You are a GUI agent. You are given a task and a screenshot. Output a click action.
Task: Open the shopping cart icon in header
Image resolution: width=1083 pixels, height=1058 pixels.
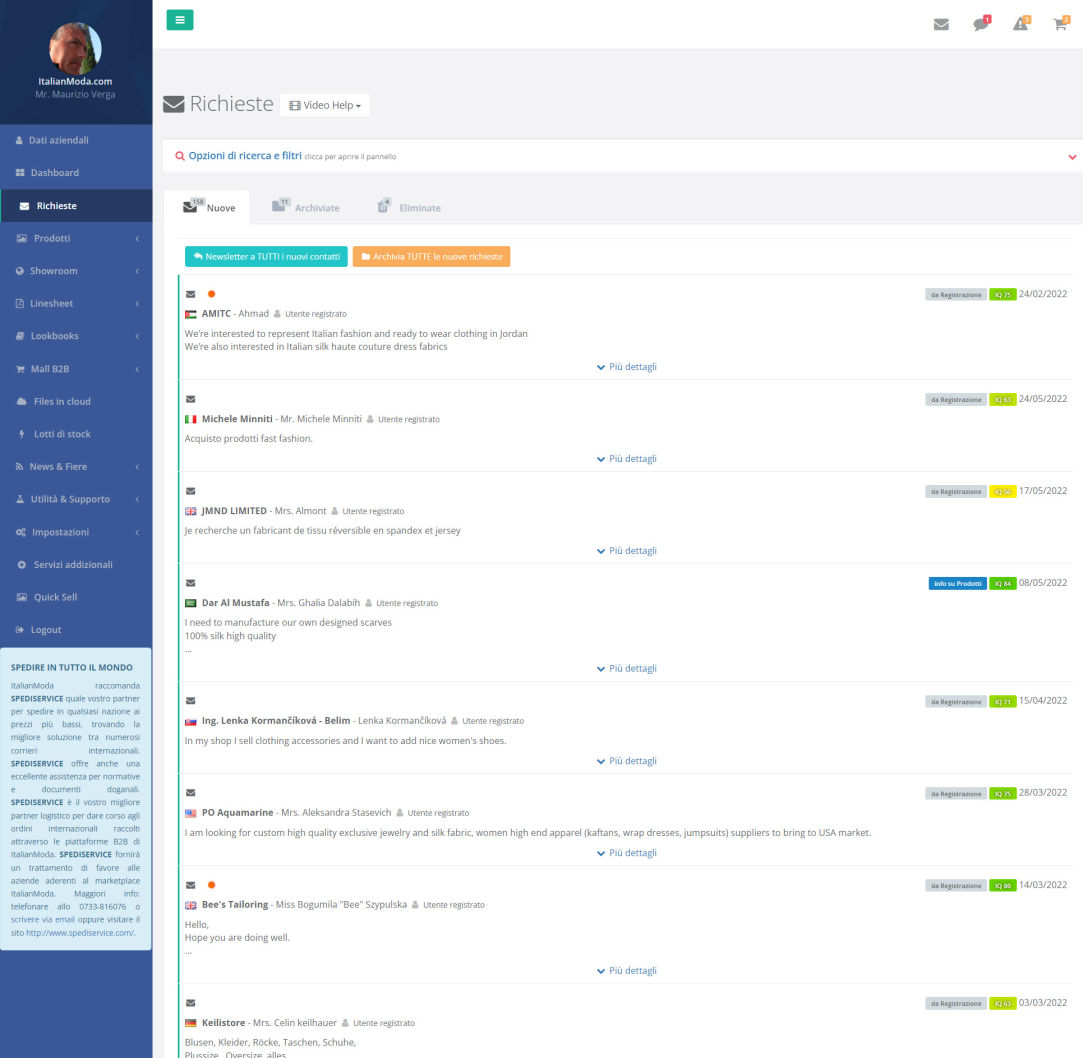click(x=1060, y=24)
